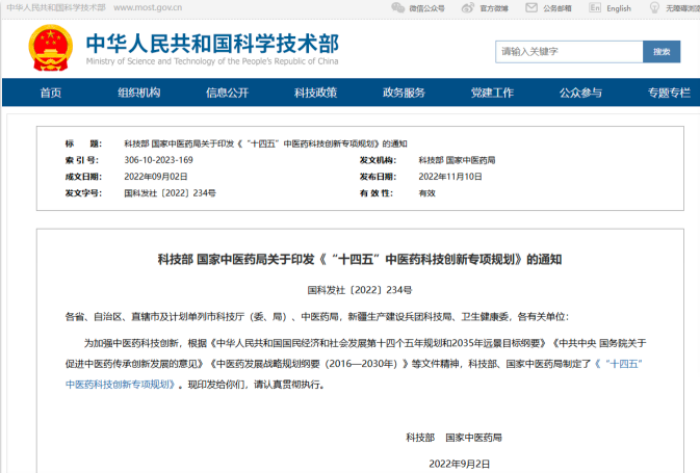Click the 公务邮箱 link text
The width and height of the screenshot is (700, 473).
(x=557, y=8)
